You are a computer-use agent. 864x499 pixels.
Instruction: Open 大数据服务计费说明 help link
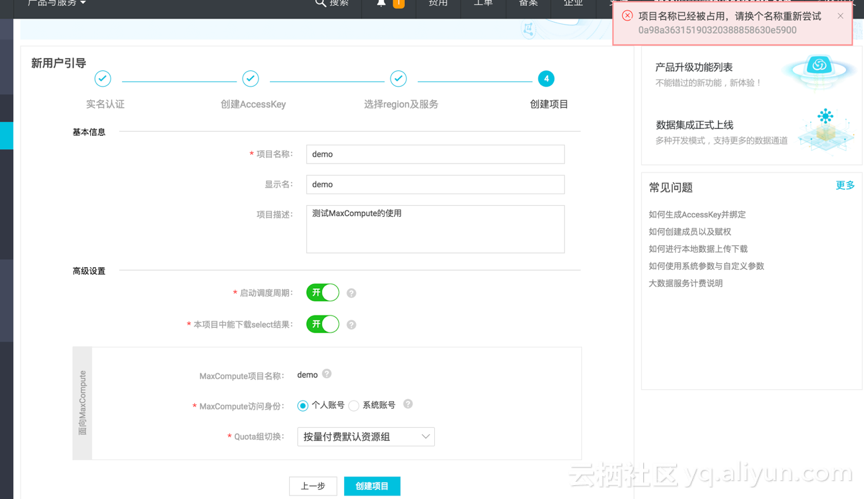pos(685,283)
